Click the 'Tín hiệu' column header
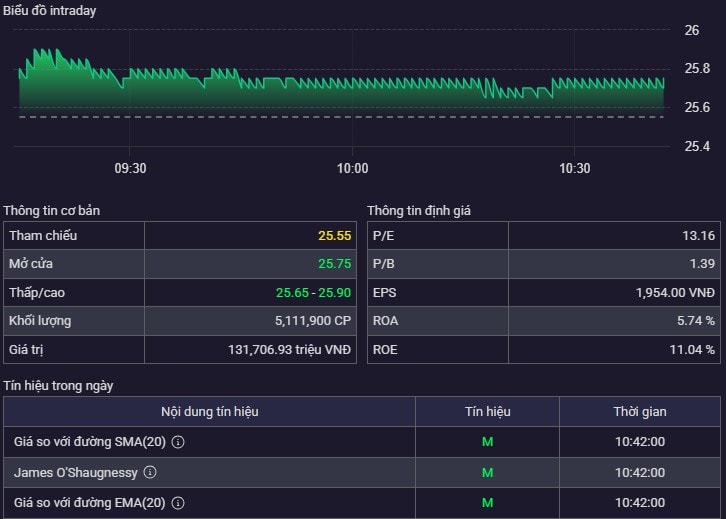 click(488, 412)
